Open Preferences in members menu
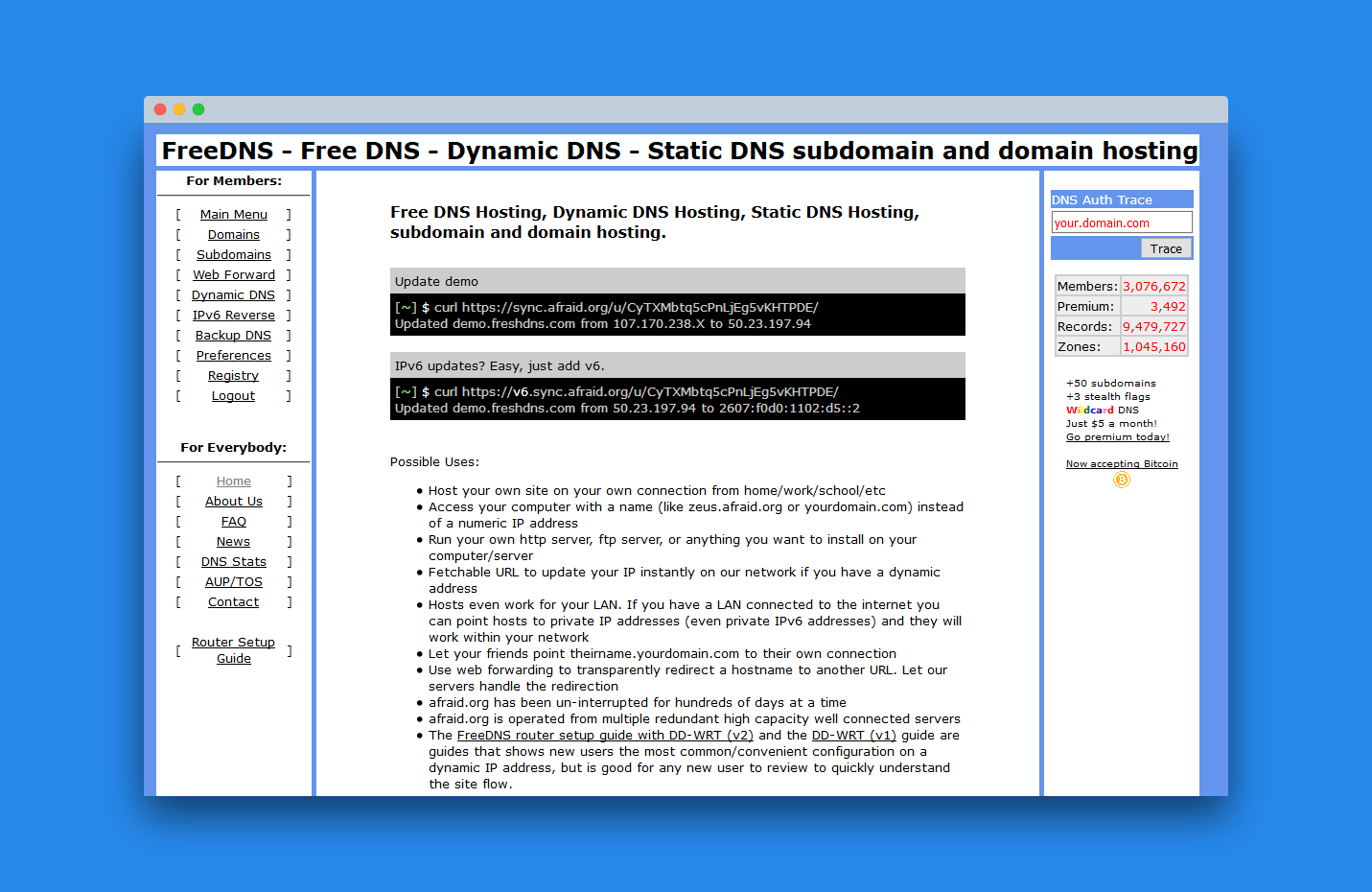 (234, 356)
